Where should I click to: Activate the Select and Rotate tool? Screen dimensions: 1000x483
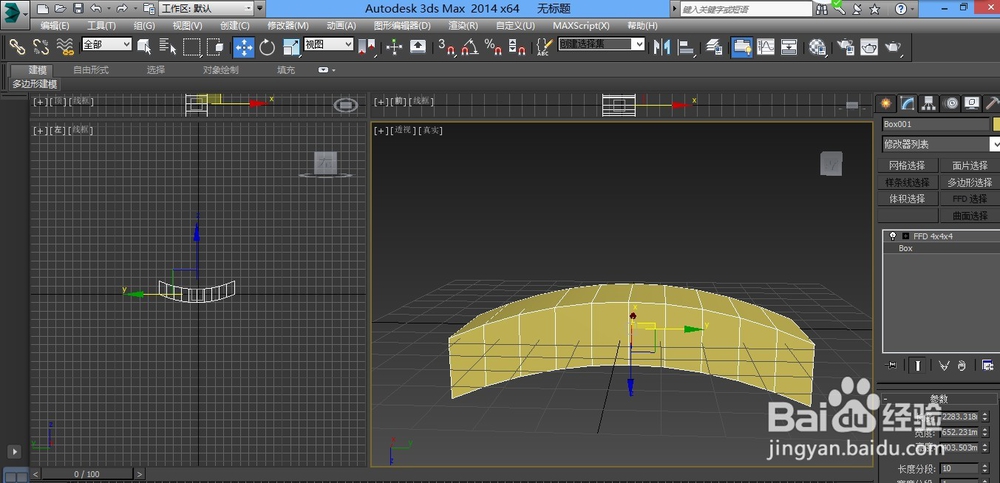coord(267,47)
